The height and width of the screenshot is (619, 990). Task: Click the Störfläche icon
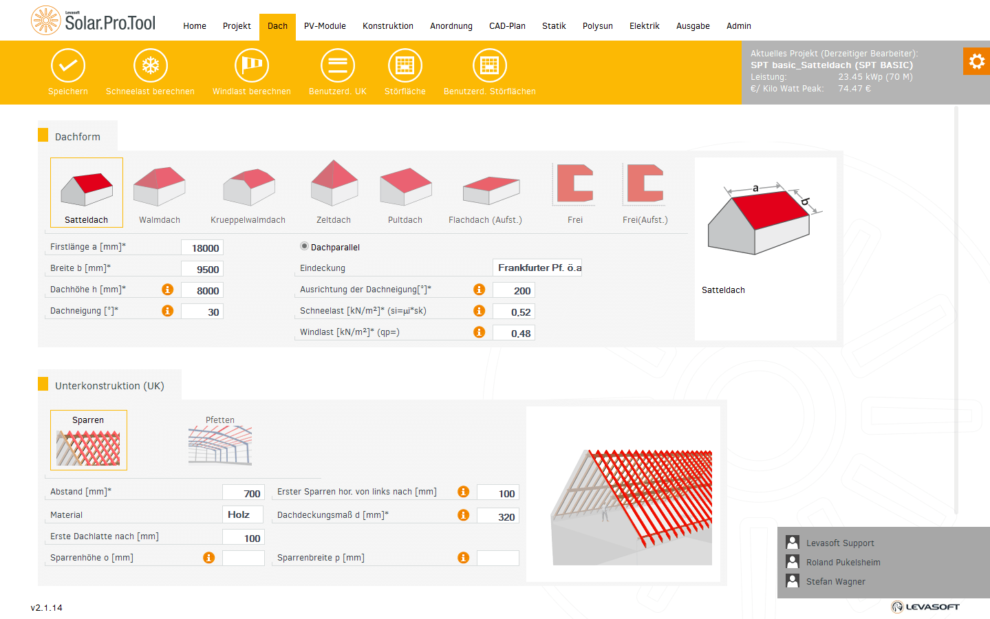click(x=405, y=67)
